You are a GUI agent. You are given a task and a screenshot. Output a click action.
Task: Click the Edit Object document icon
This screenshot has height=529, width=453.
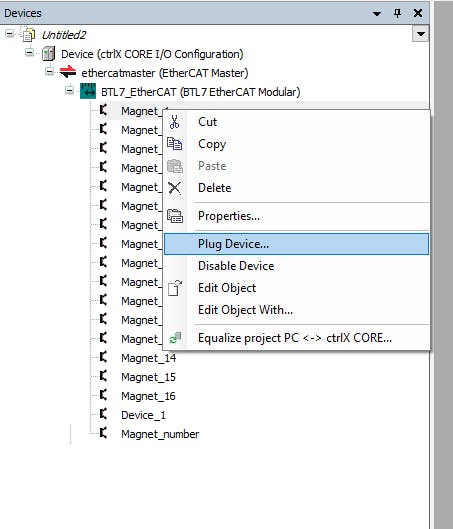click(175, 288)
